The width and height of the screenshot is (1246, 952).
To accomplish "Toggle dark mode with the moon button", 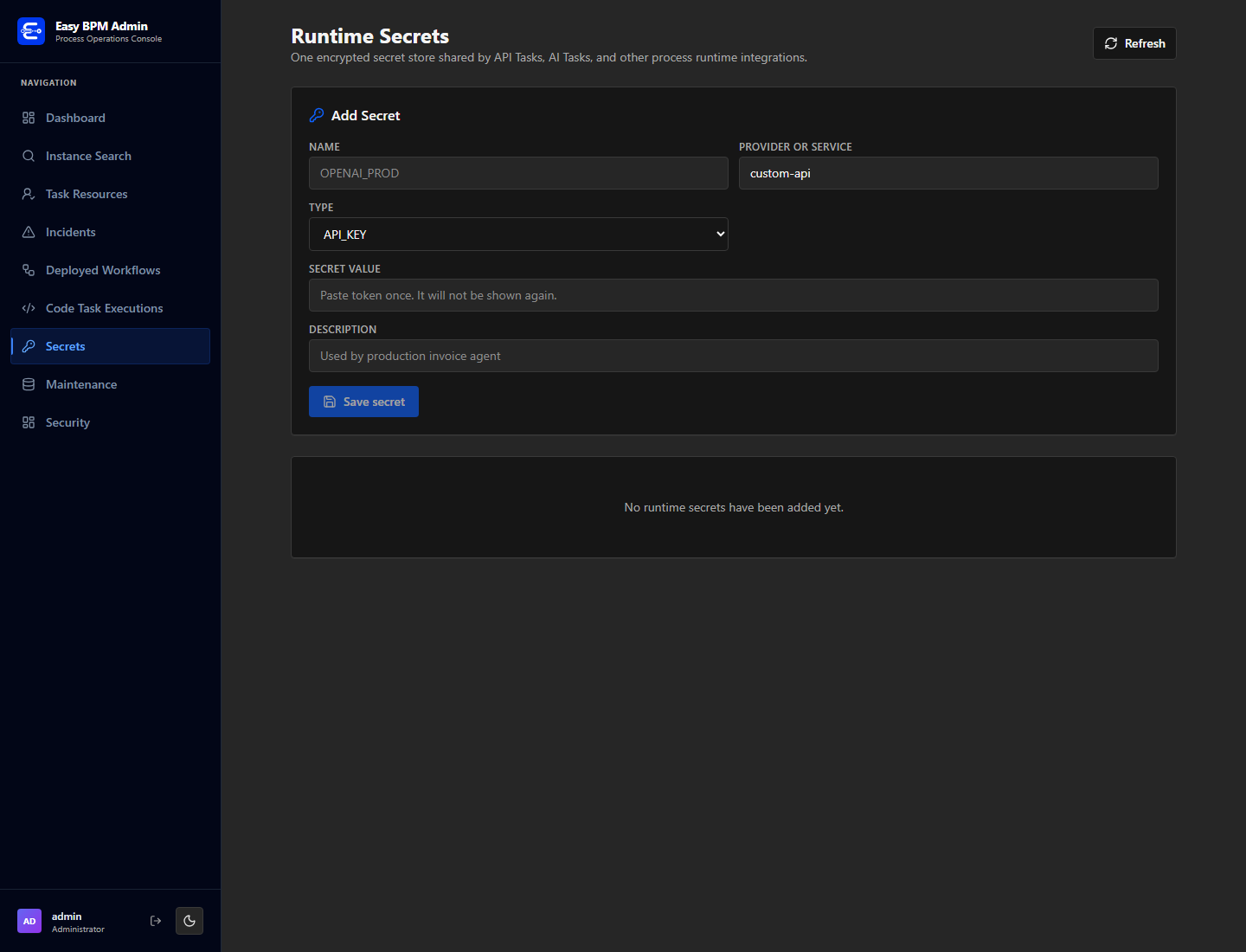I will coord(189,921).
